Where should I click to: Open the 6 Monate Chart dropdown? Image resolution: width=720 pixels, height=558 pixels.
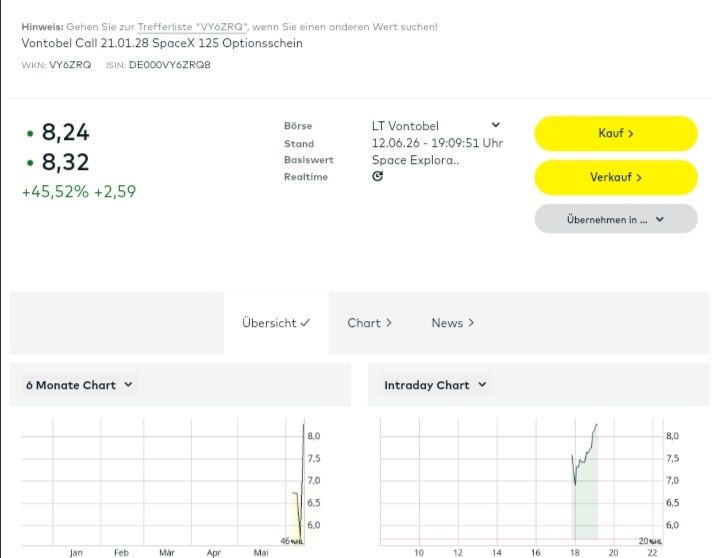(79, 385)
